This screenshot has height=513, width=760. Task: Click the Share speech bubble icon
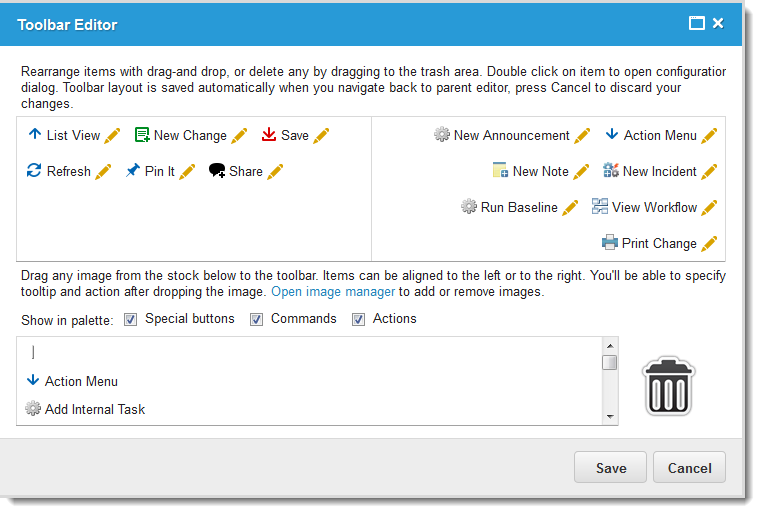(217, 171)
